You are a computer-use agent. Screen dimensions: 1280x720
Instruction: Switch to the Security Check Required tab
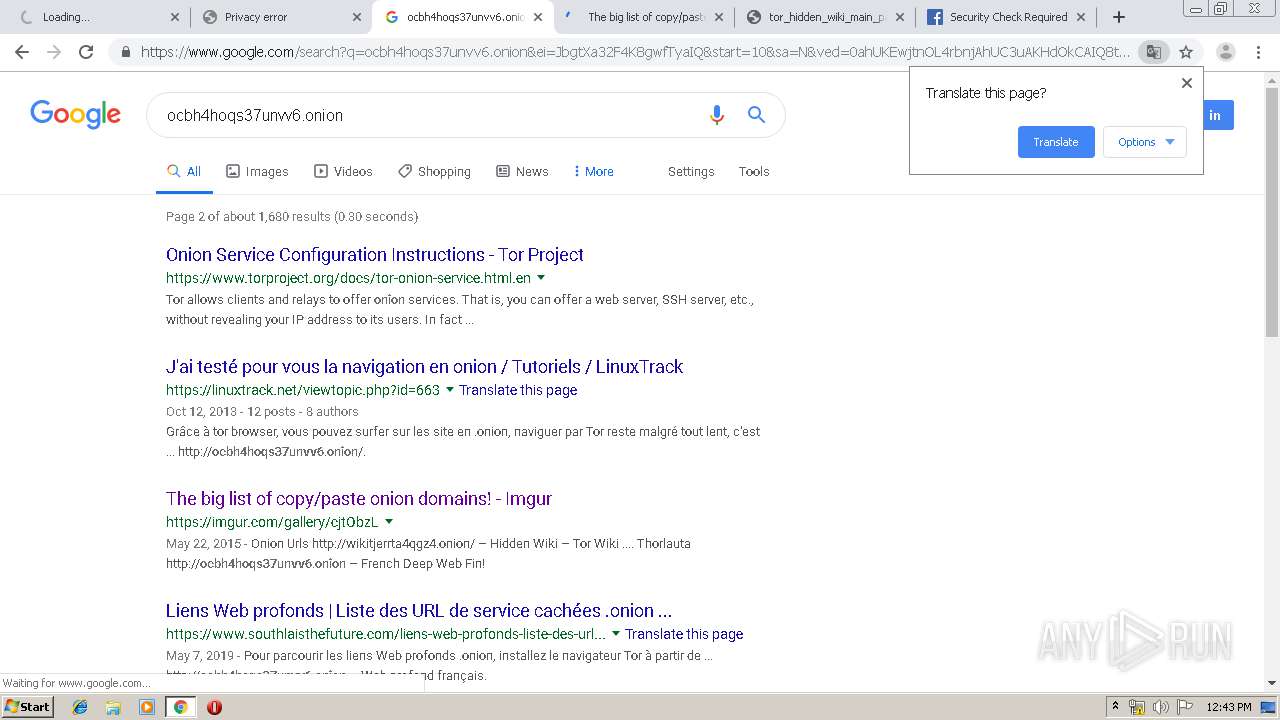pos(1006,17)
